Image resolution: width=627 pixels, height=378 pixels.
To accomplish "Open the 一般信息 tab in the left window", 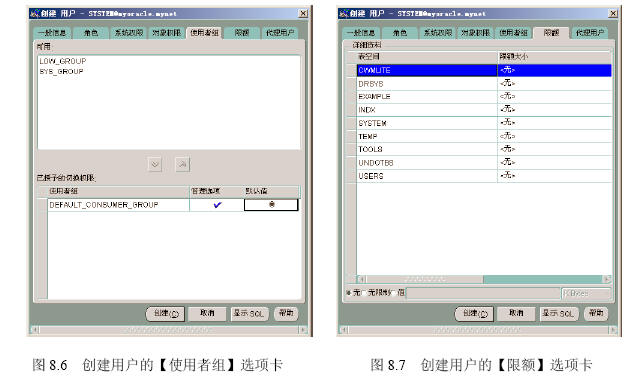I will 52,33.
